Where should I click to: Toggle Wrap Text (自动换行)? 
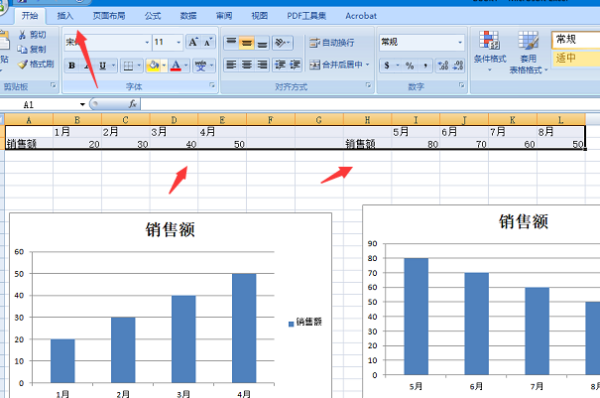tap(332, 42)
